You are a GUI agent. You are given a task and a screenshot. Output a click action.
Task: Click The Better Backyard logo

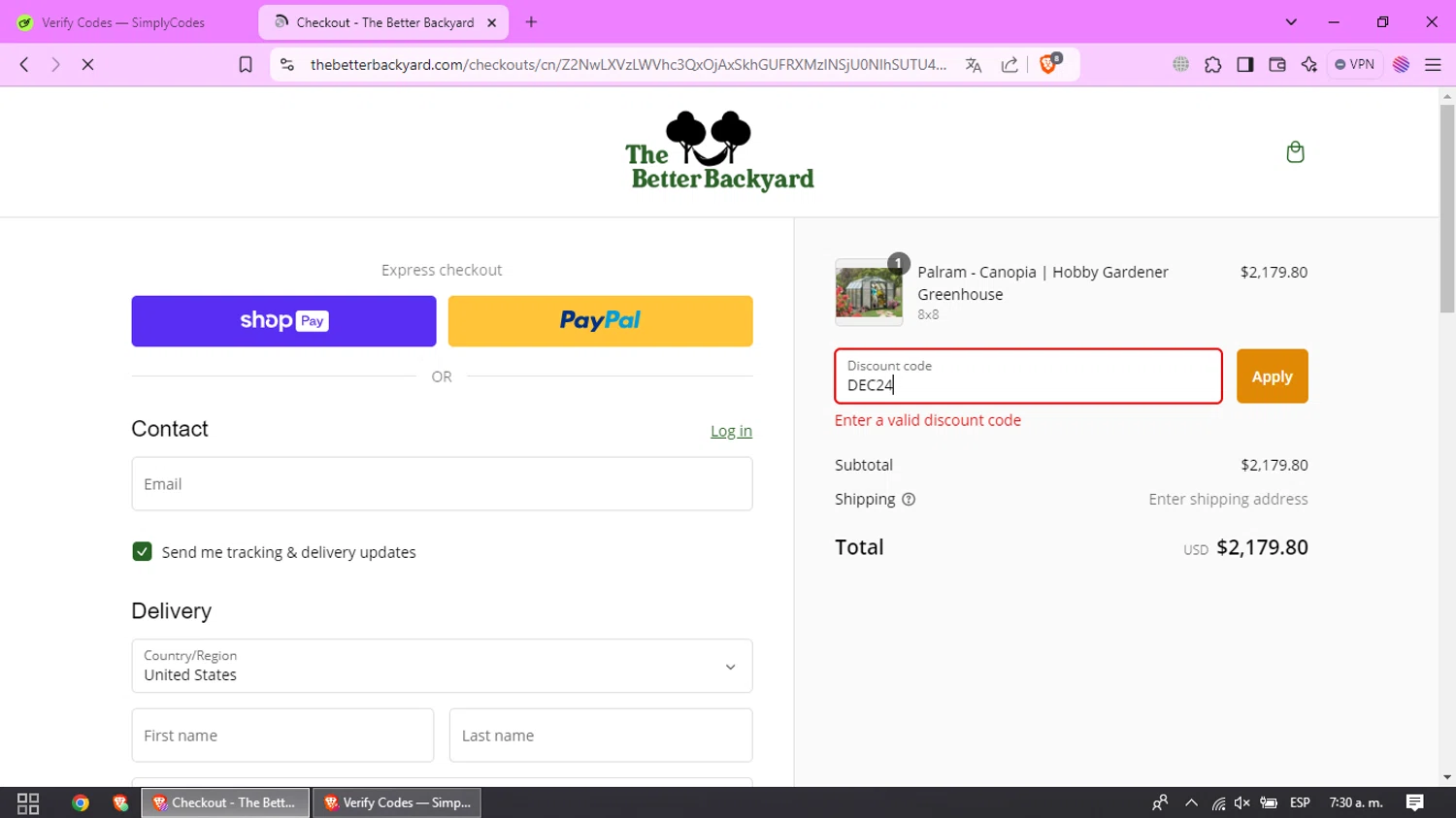point(719,151)
